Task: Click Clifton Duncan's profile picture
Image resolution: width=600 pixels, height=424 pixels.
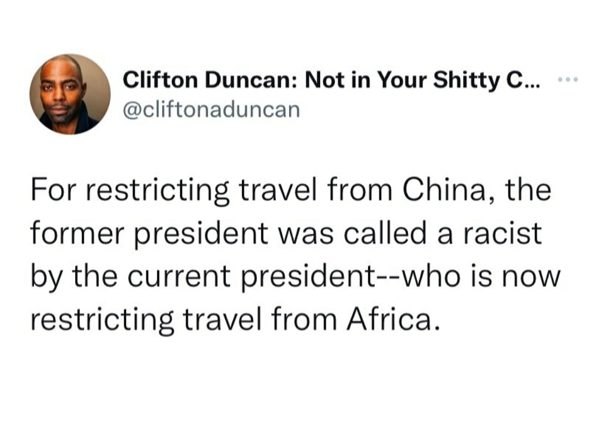Action: pos(70,94)
